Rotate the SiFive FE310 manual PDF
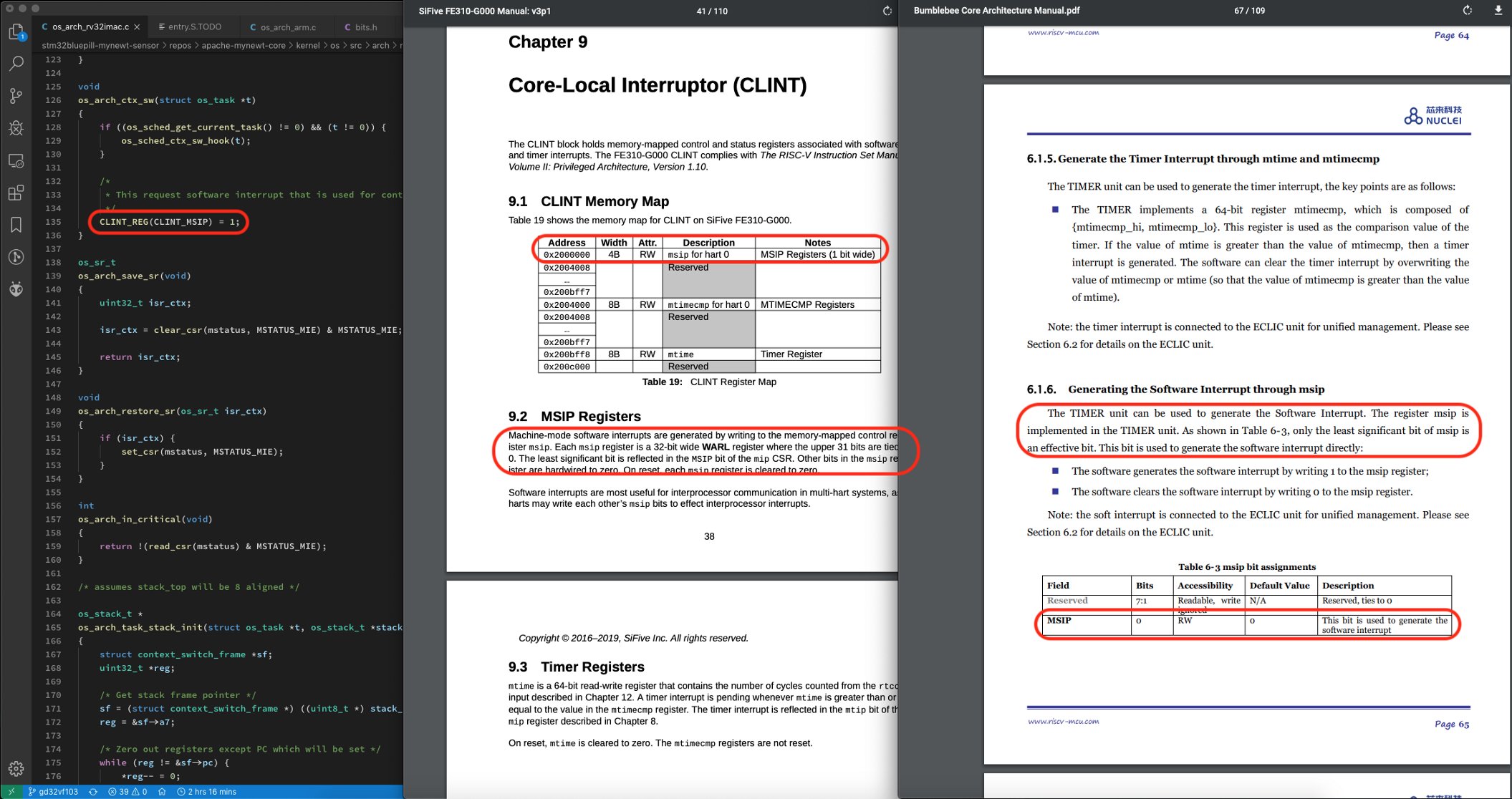 (887, 11)
